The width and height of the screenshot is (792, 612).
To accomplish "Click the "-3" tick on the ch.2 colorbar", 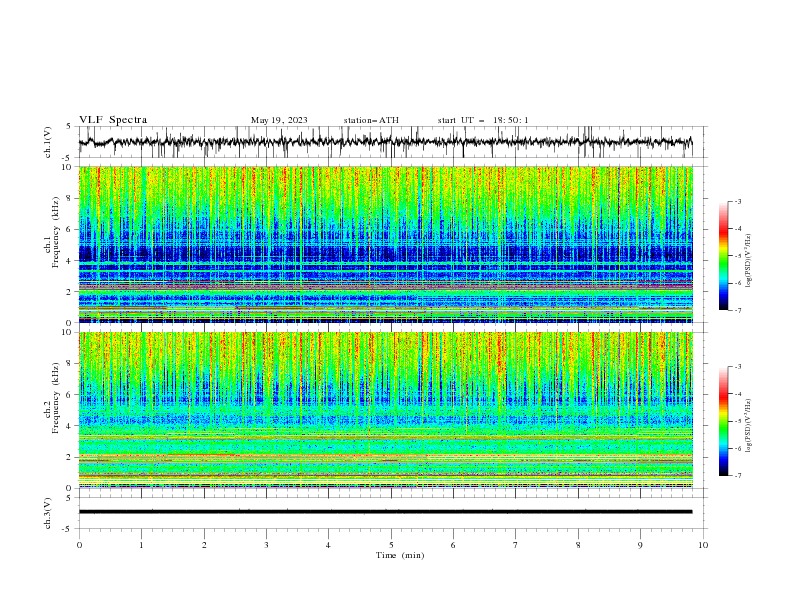I will [737, 367].
